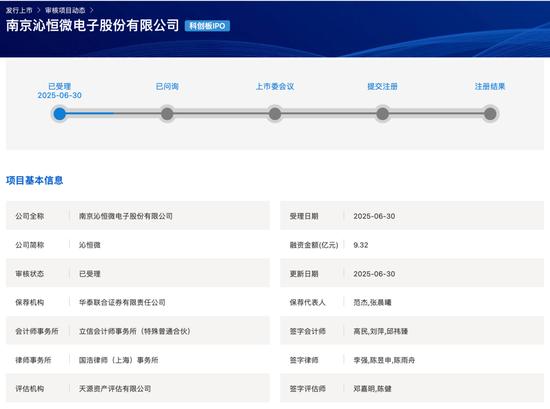Click the 已受理 stage label
This screenshot has height=409, width=550.
pyautogui.click(x=60, y=86)
